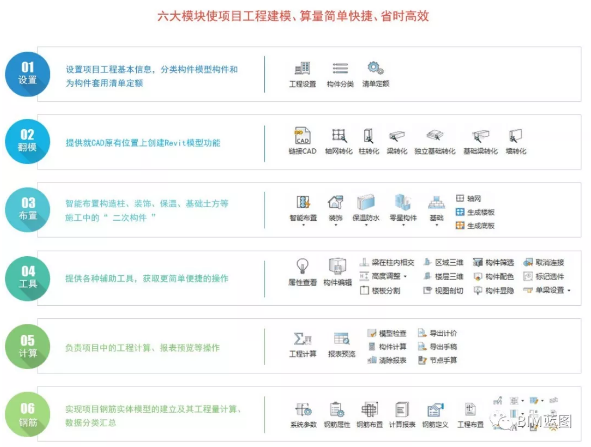
Task: Select 构件计算 component calculation
Action: [x=387, y=346]
